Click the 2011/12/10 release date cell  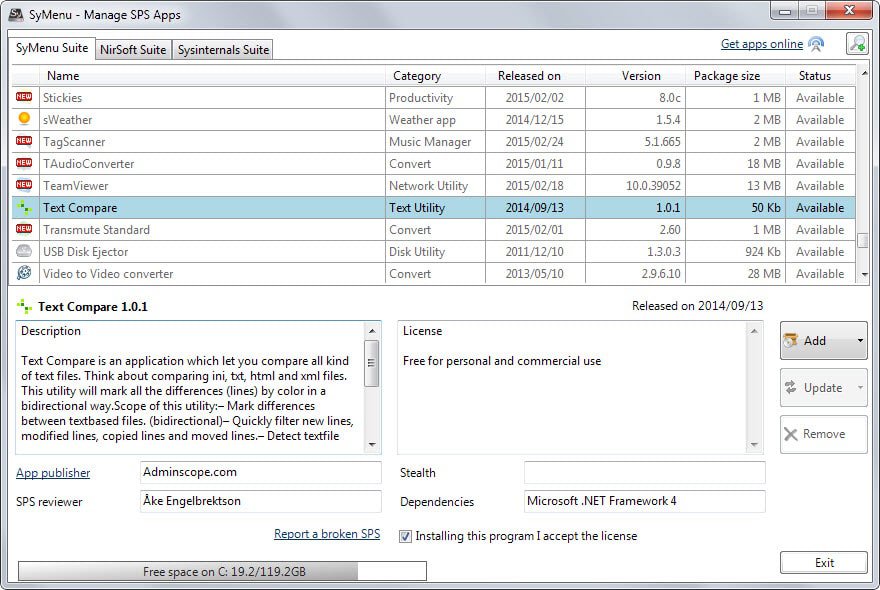(534, 251)
